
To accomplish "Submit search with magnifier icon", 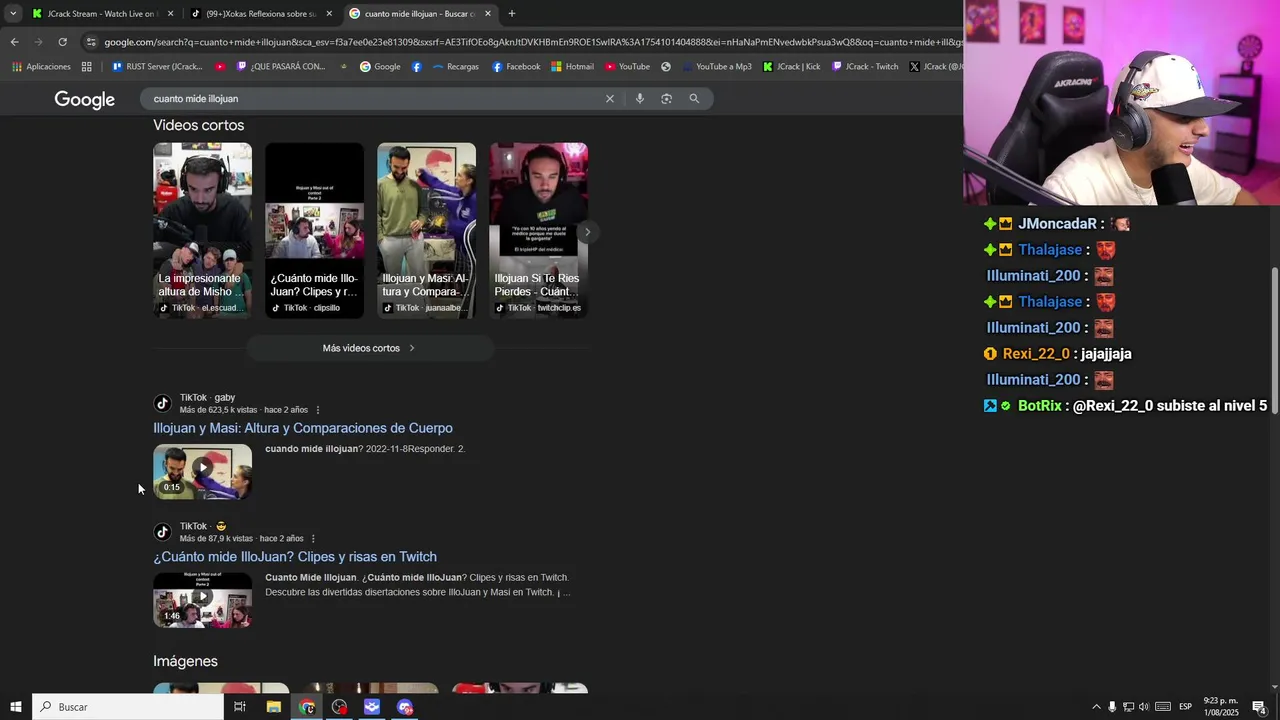I will tap(694, 99).
